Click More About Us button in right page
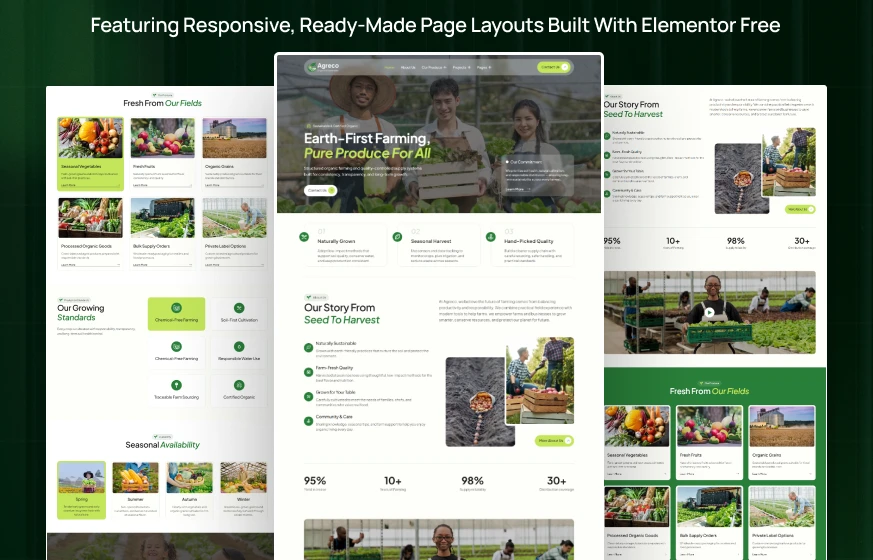873x560 pixels. pos(800,209)
